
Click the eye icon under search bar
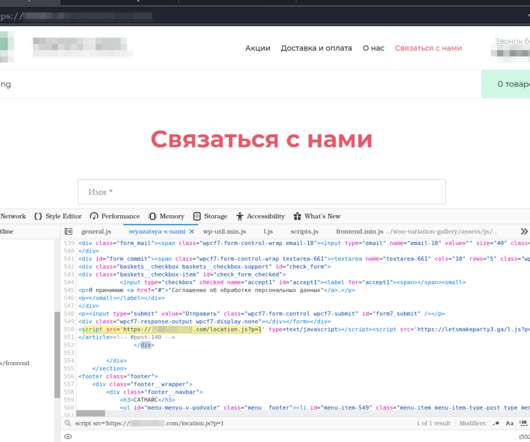point(68,437)
